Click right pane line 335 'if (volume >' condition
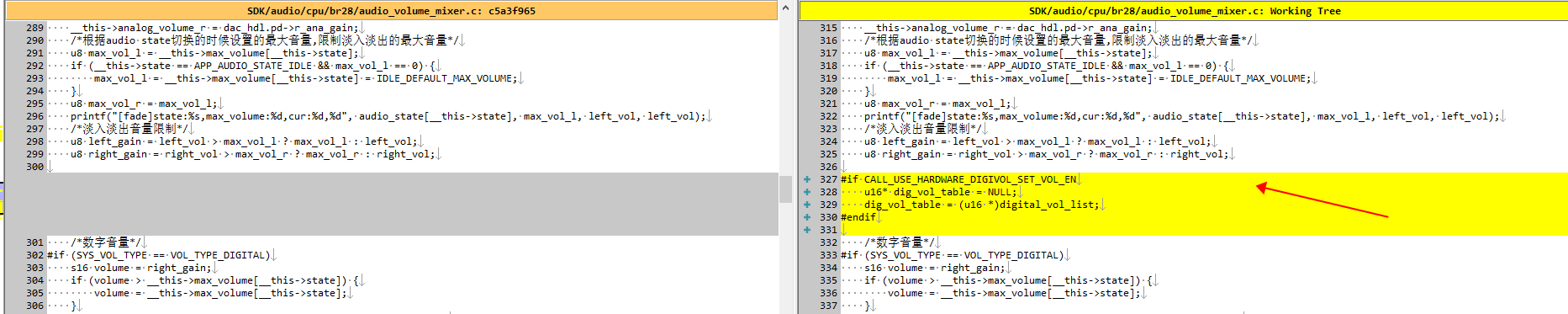Viewport: 1568px width, 314px height. pyautogui.click(x=1008, y=280)
